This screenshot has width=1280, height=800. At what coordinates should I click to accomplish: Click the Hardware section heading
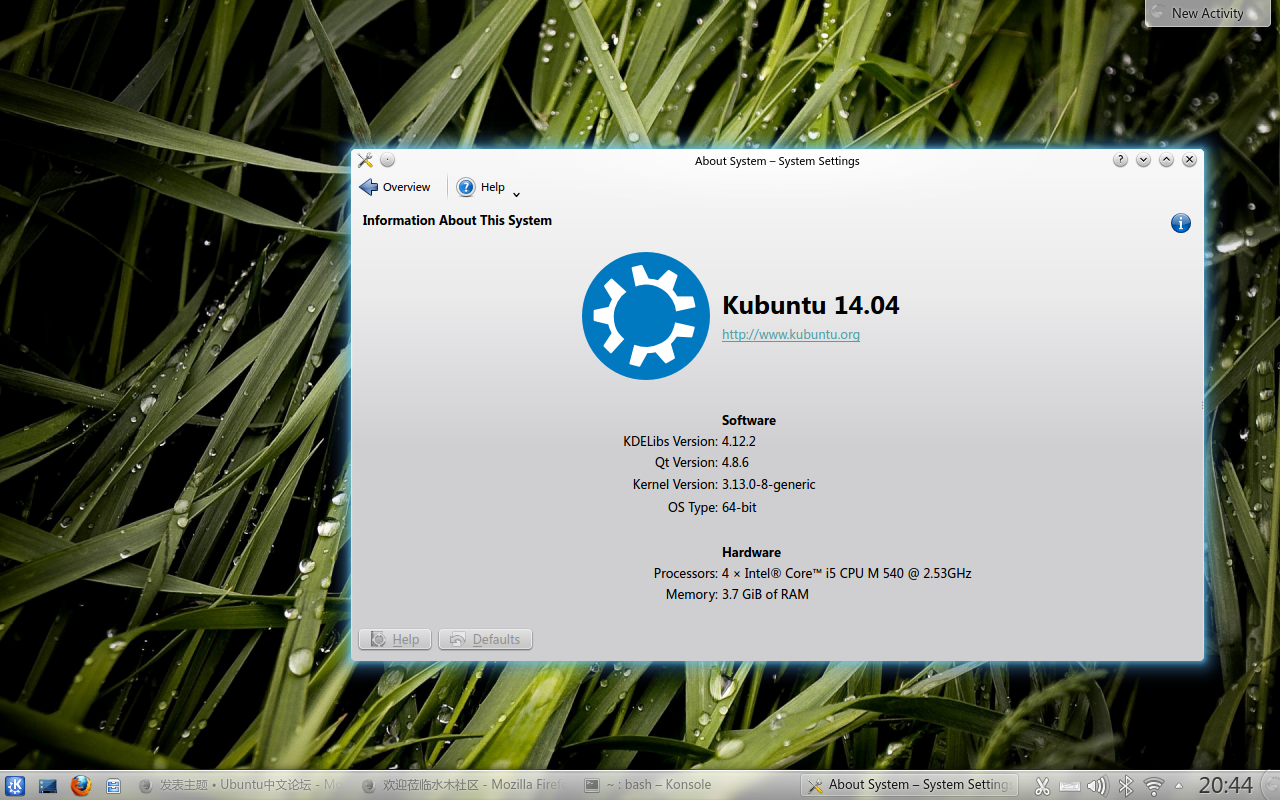click(751, 552)
